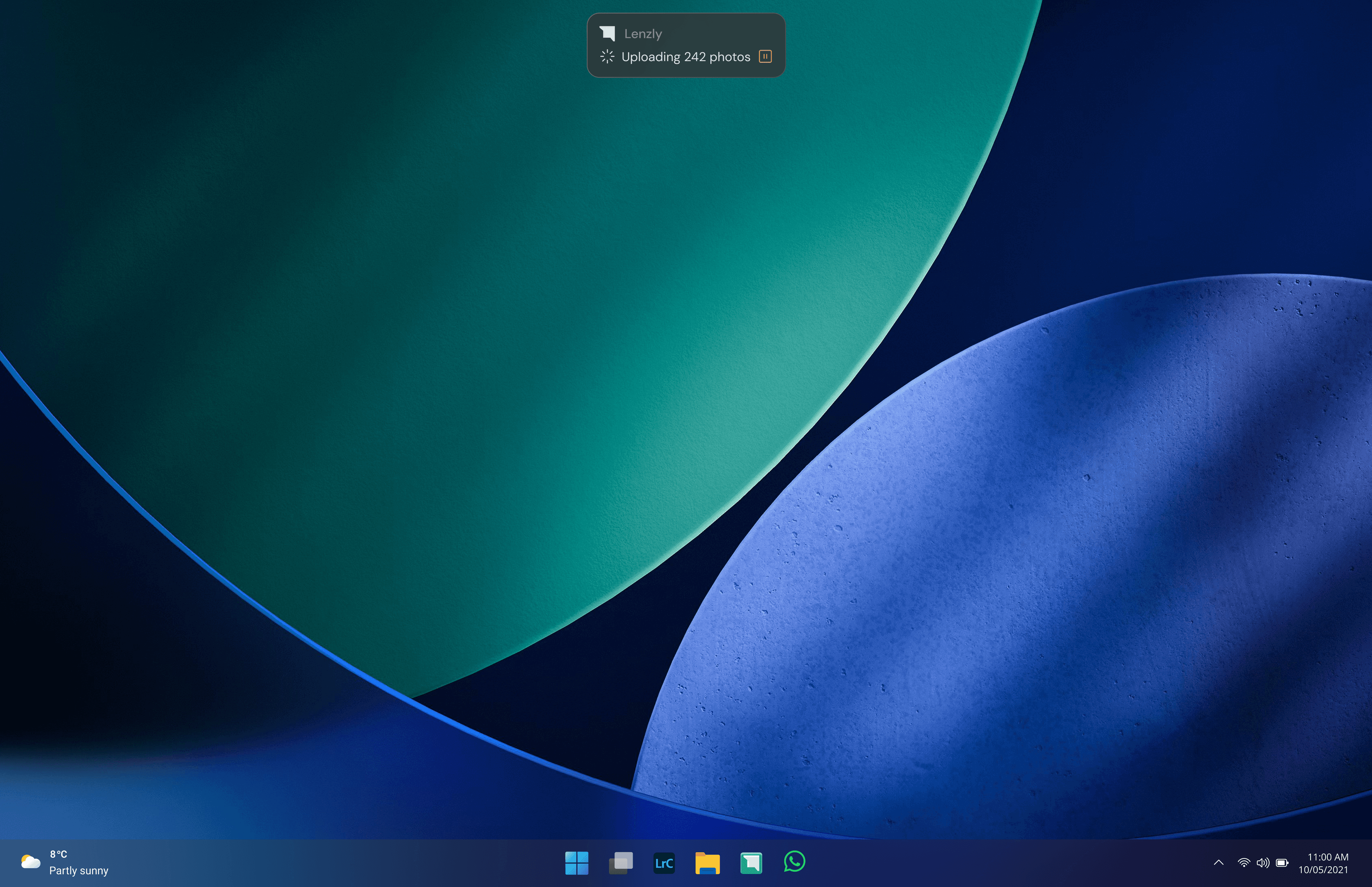Launch WhatsApp from the taskbar

[795, 862]
